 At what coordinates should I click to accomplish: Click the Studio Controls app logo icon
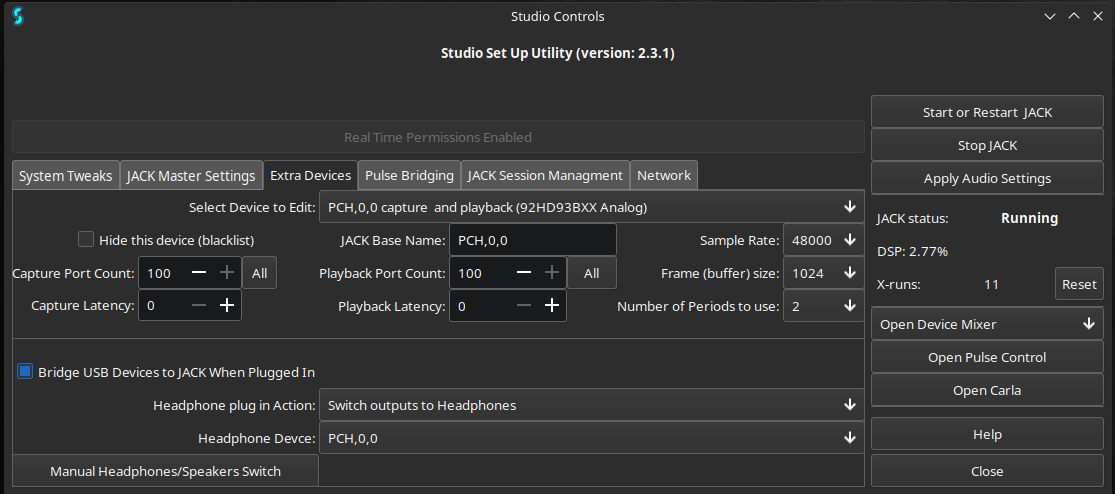[18, 16]
